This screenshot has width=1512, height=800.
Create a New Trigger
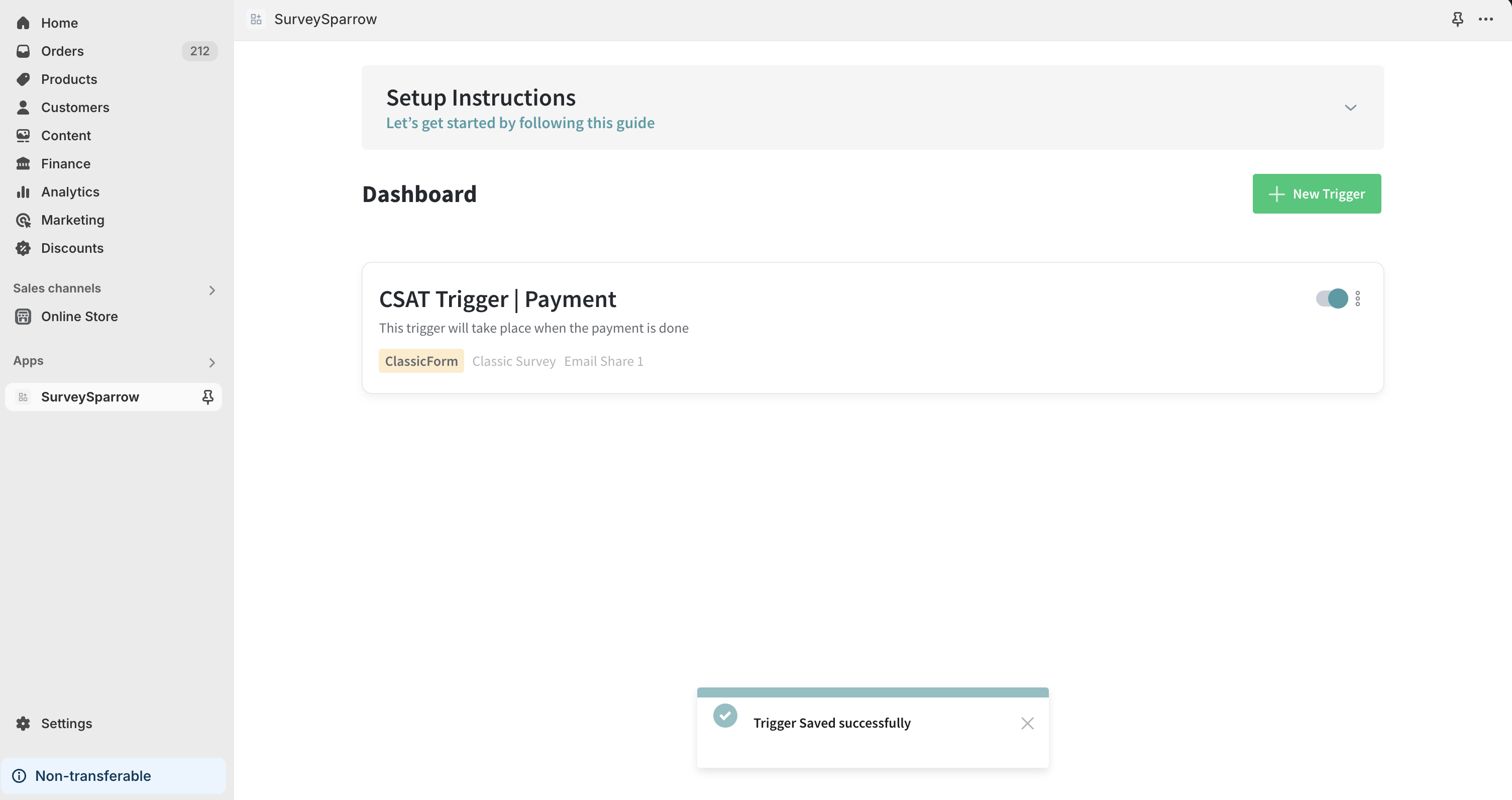[1317, 194]
